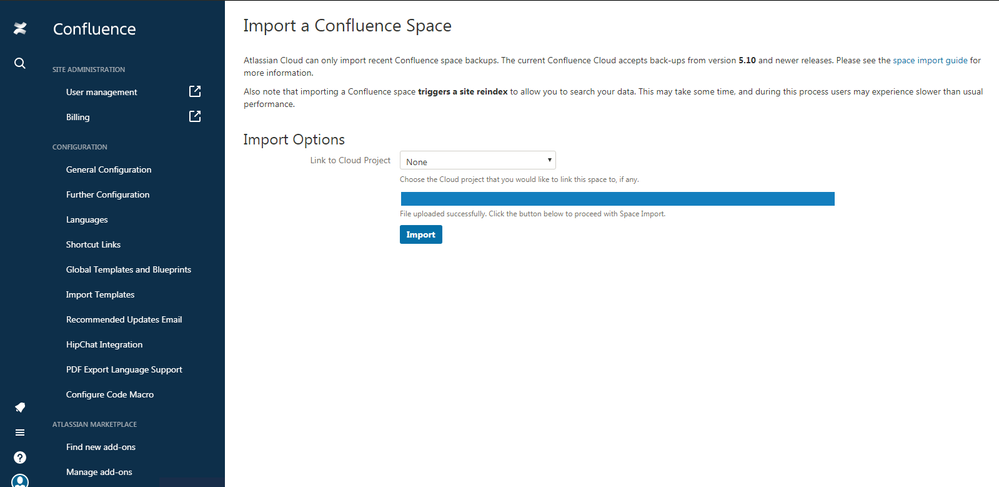The height and width of the screenshot is (487, 999).
Task: Click the Import button
Action: (x=420, y=235)
